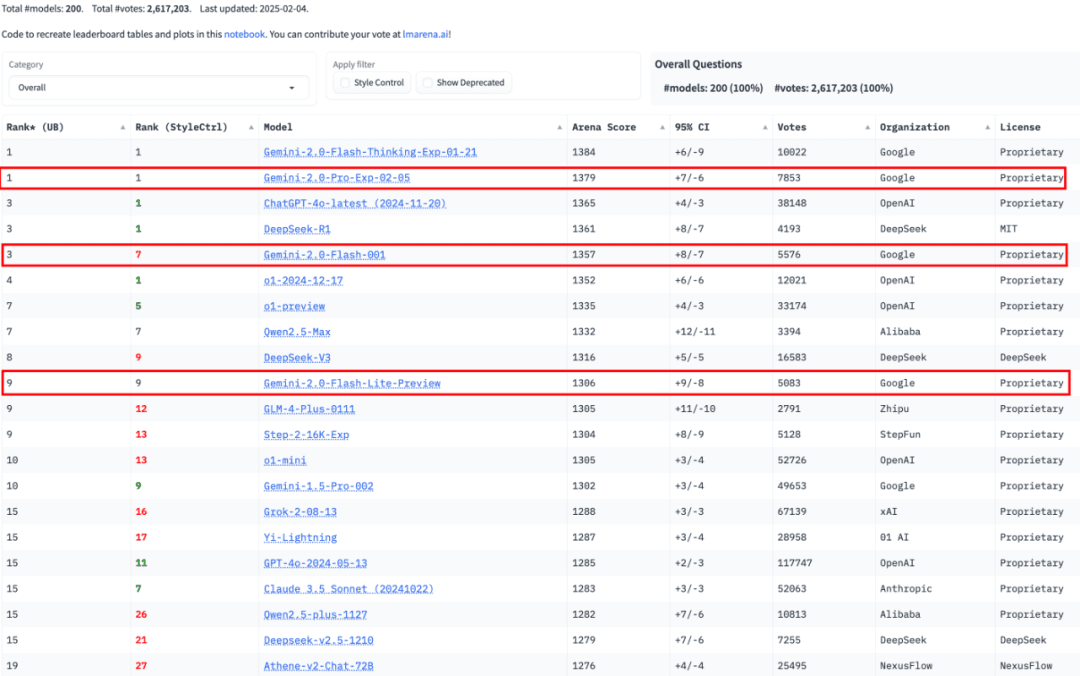
Task: Select Arena Score cell 1379
Action: (583, 178)
